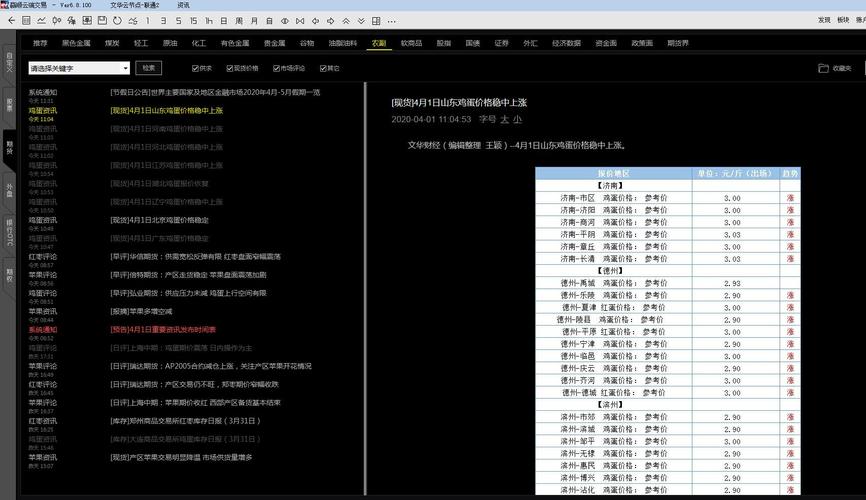The height and width of the screenshot is (500, 866).
Task: Click the 德州-禹城 2.93 price row
Action: [x=668, y=283]
